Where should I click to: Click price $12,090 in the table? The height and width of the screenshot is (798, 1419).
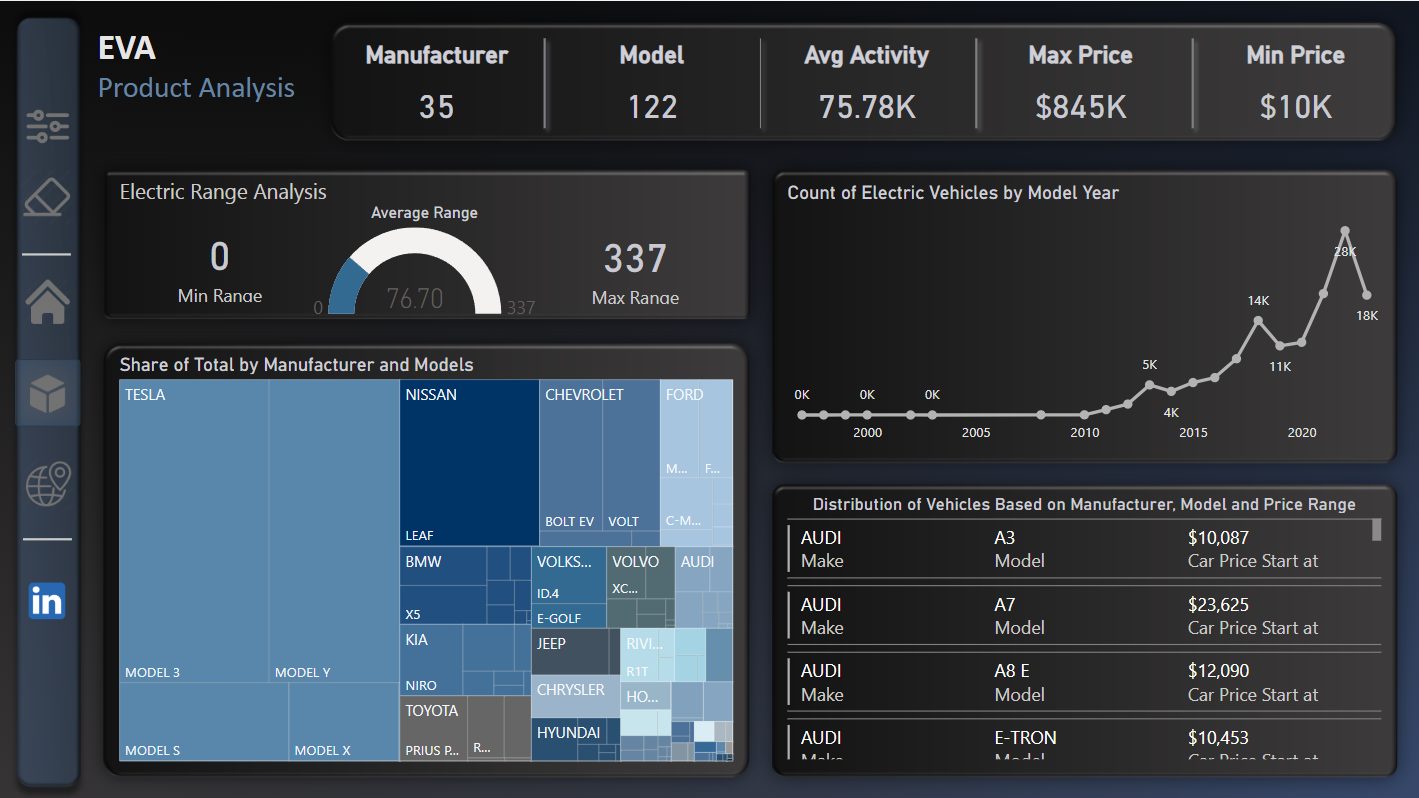point(1218,670)
